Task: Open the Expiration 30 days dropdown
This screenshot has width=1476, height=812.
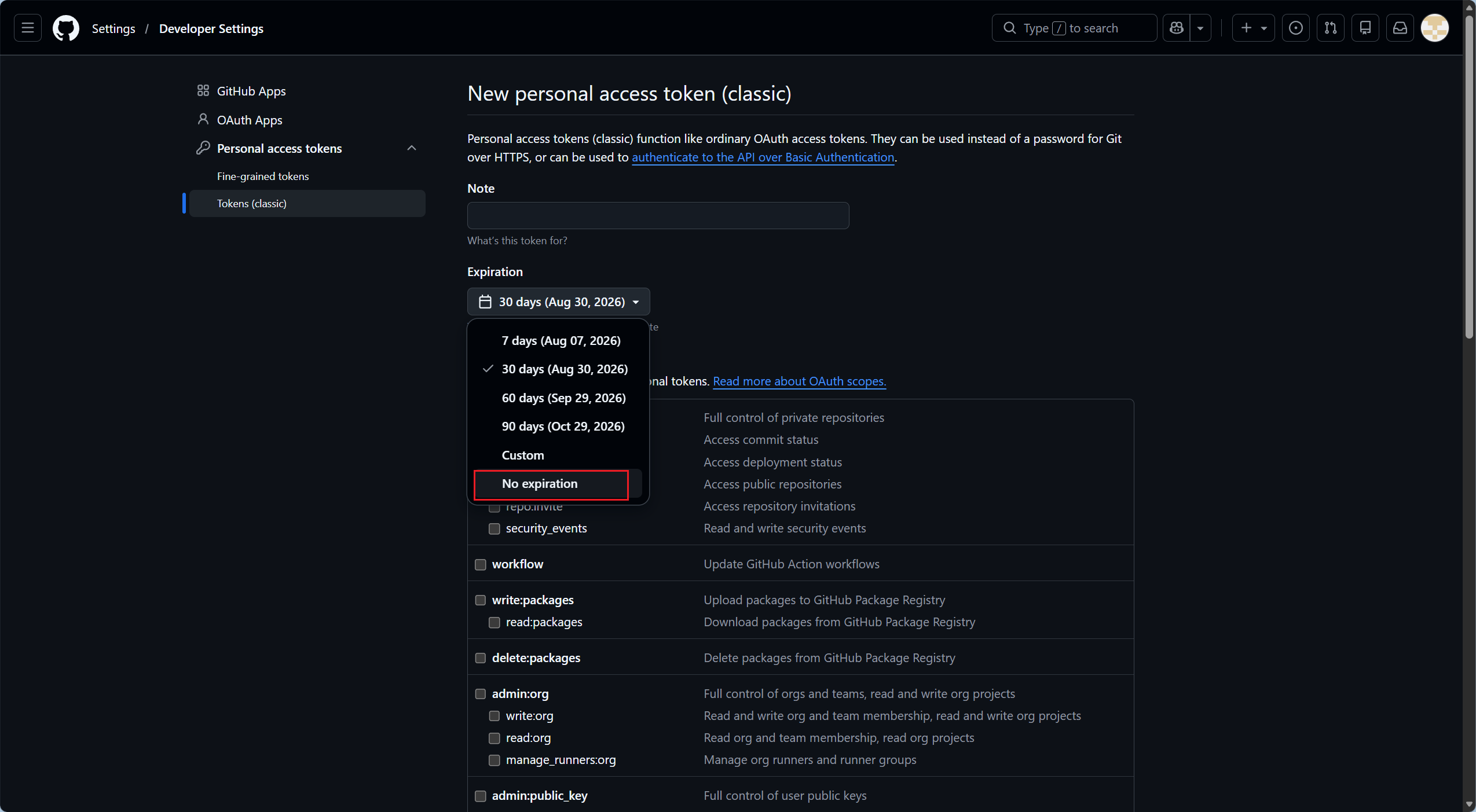Action: tap(559, 302)
